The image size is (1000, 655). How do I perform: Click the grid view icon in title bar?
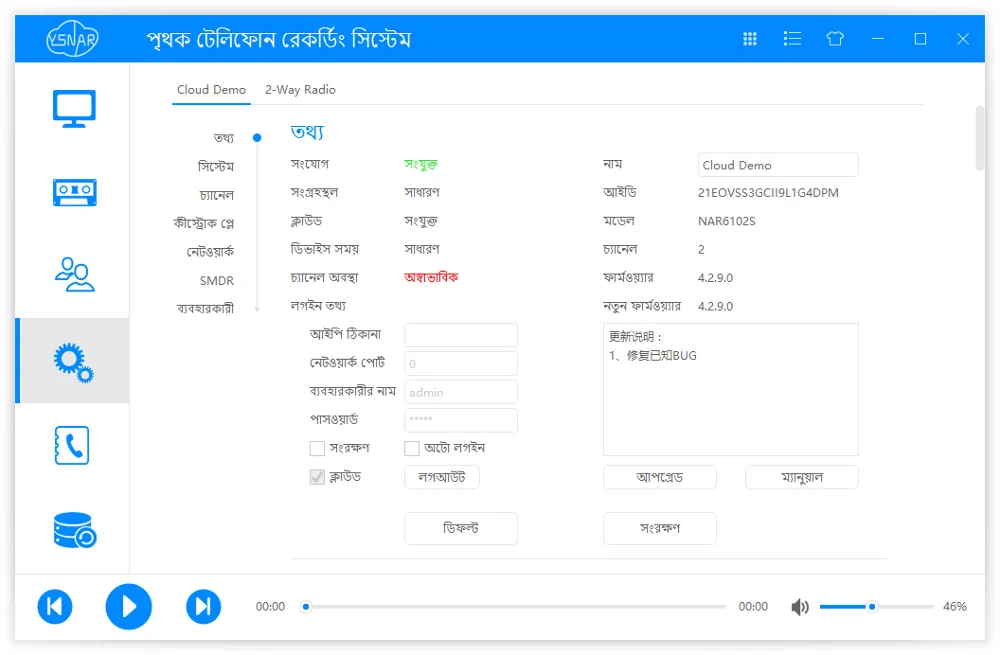750,39
